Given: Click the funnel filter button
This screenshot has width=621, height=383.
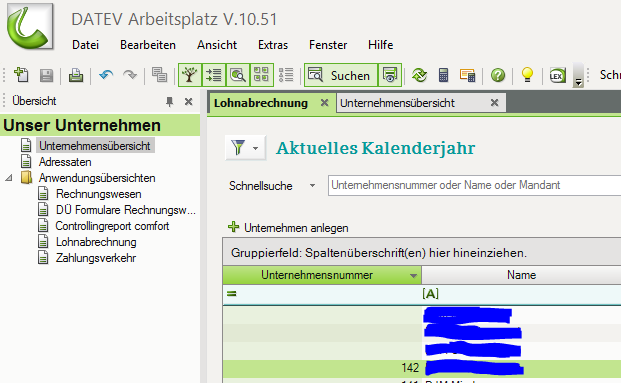Looking at the screenshot, I should pyautogui.click(x=238, y=148).
